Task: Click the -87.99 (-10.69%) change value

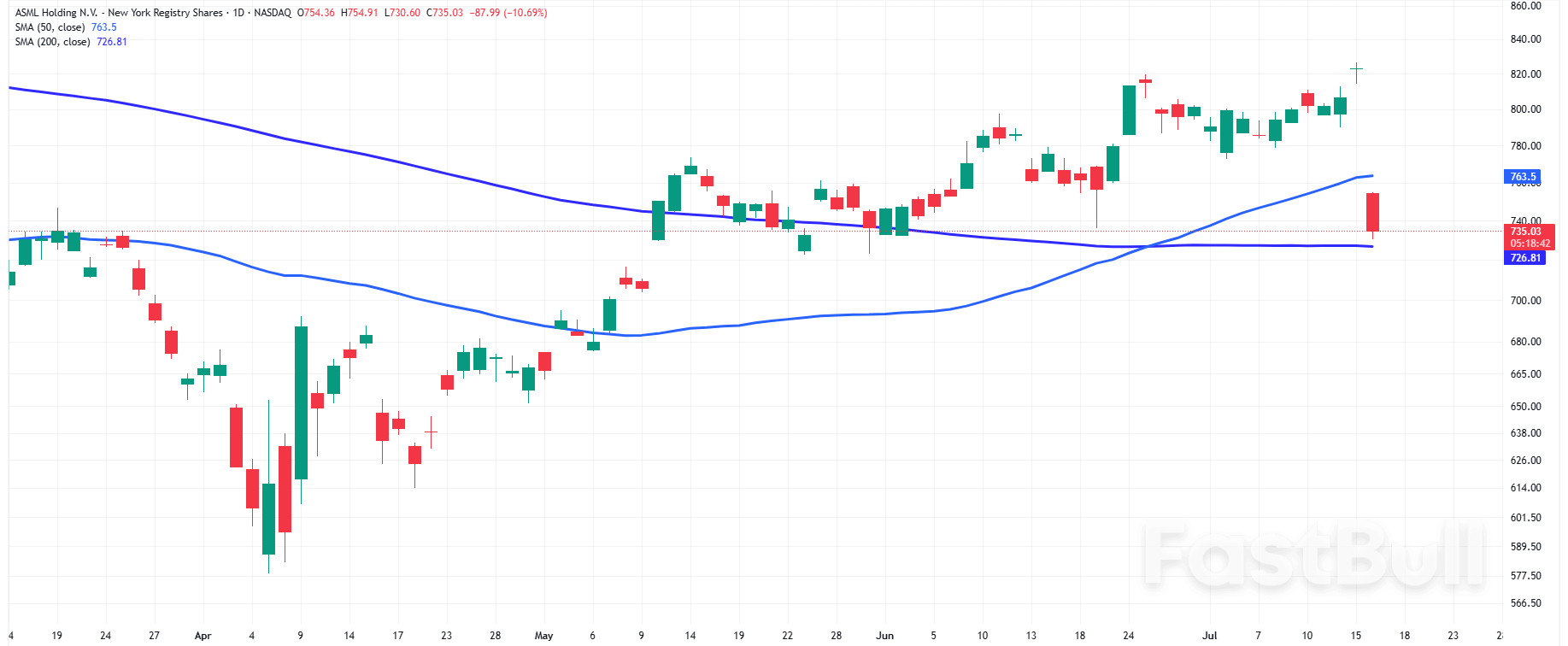Action: click(x=508, y=13)
